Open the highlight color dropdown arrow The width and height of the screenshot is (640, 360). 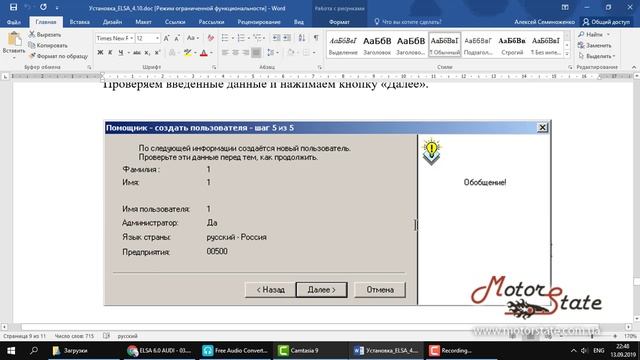pos(195,53)
